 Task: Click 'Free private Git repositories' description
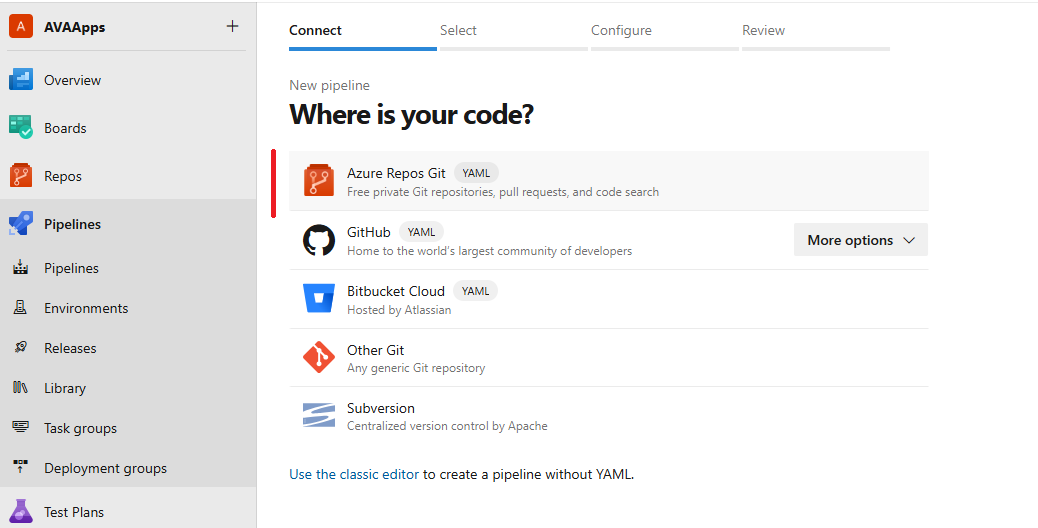tap(503, 192)
